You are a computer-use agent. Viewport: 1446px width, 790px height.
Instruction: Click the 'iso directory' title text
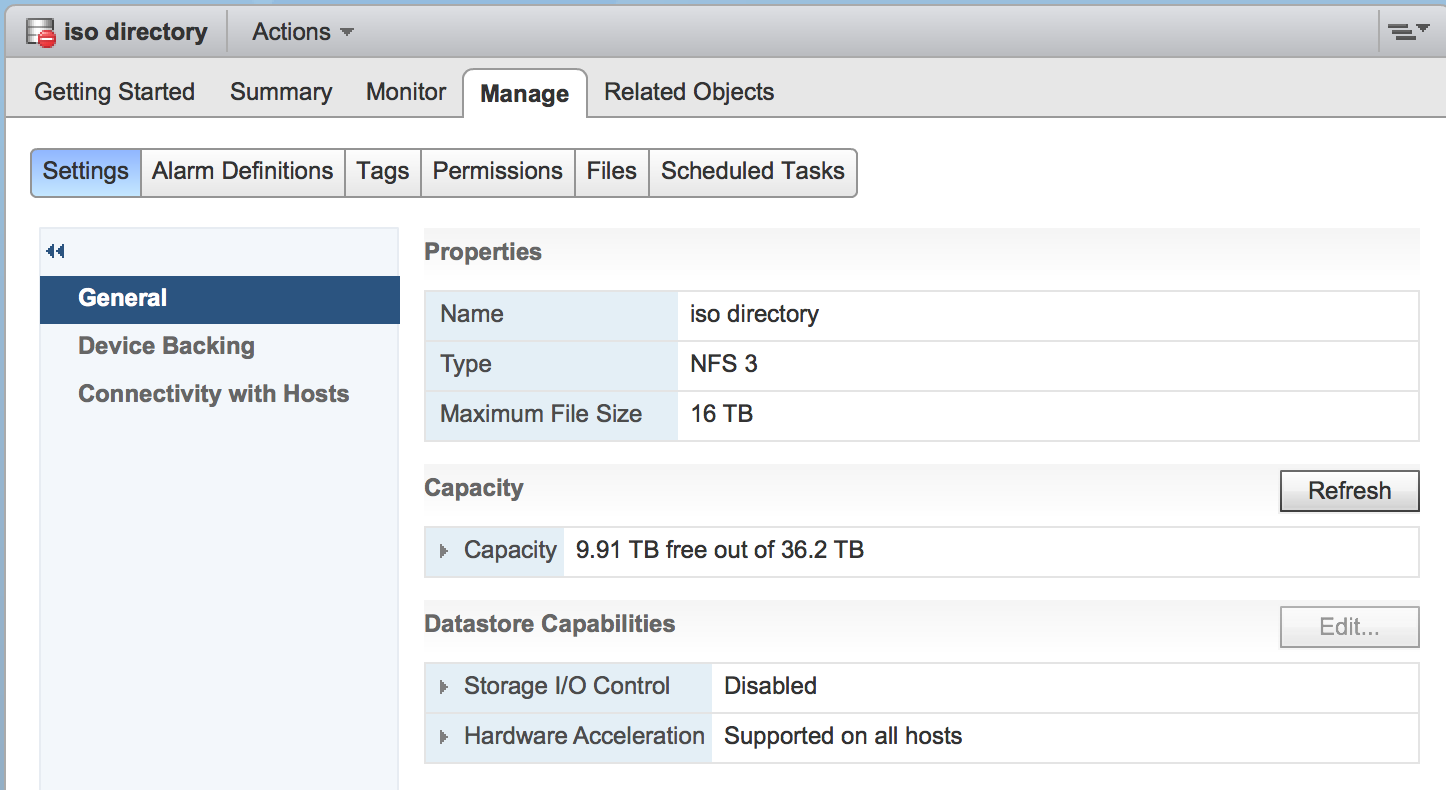(x=136, y=32)
